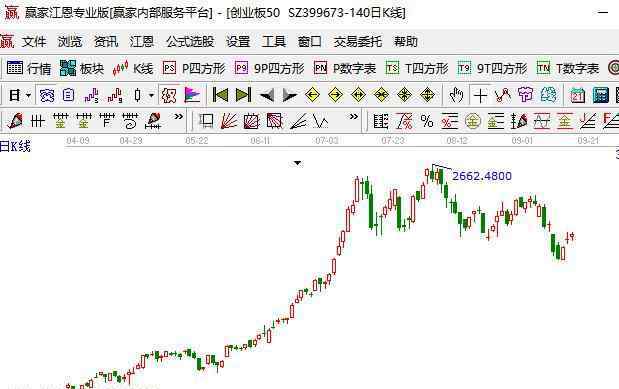This screenshot has height=389, width=619.
Task: Click the clipboard document icon
Action: click(x=68, y=95)
